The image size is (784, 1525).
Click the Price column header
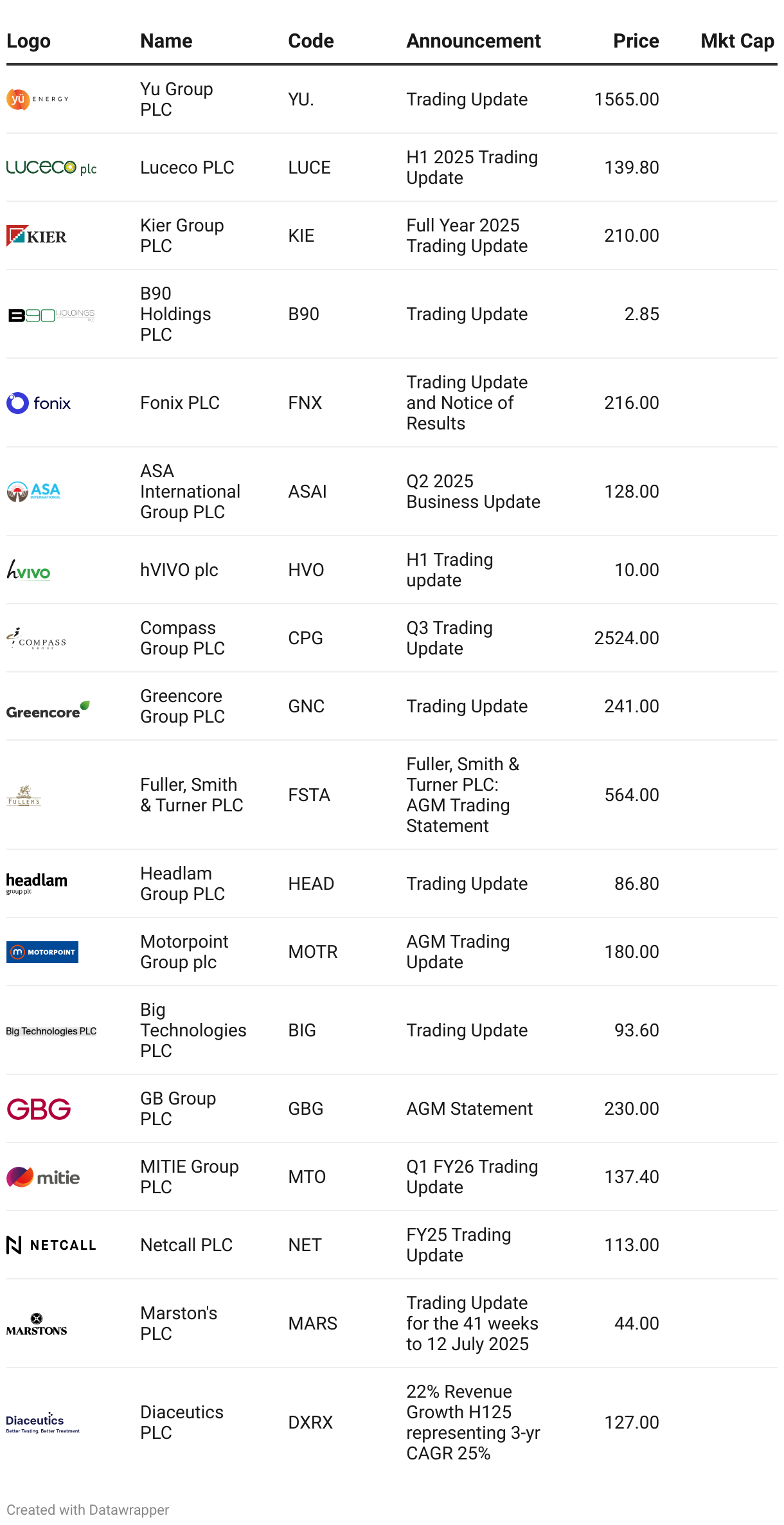(636, 41)
